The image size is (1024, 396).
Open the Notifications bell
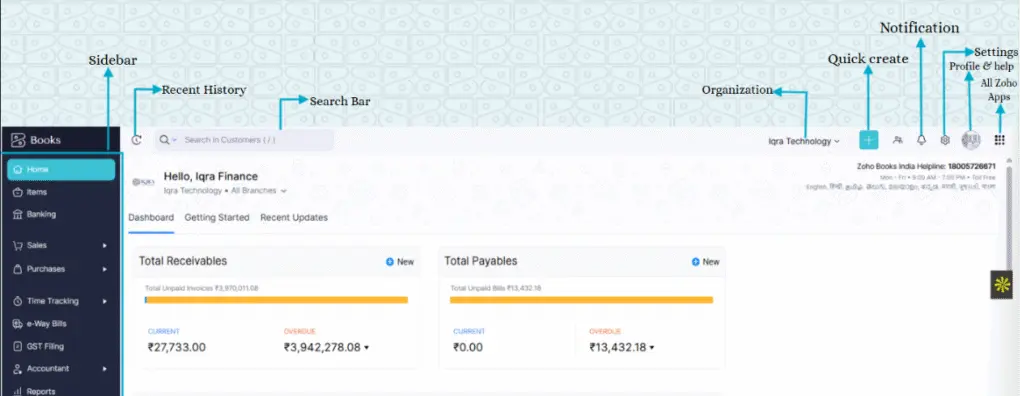(921, 140)
